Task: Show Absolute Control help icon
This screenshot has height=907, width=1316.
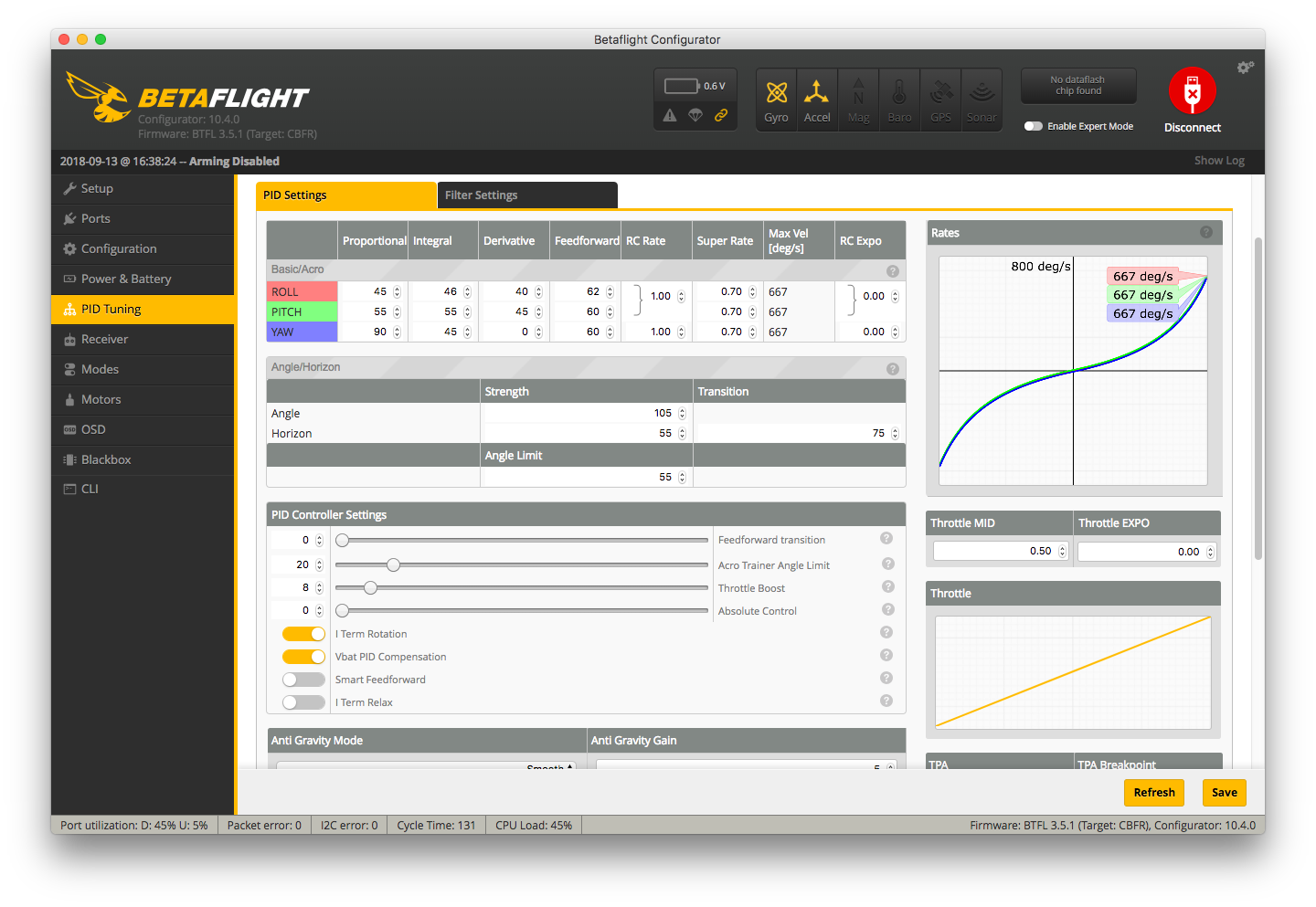Action: [x=888, y=609]
